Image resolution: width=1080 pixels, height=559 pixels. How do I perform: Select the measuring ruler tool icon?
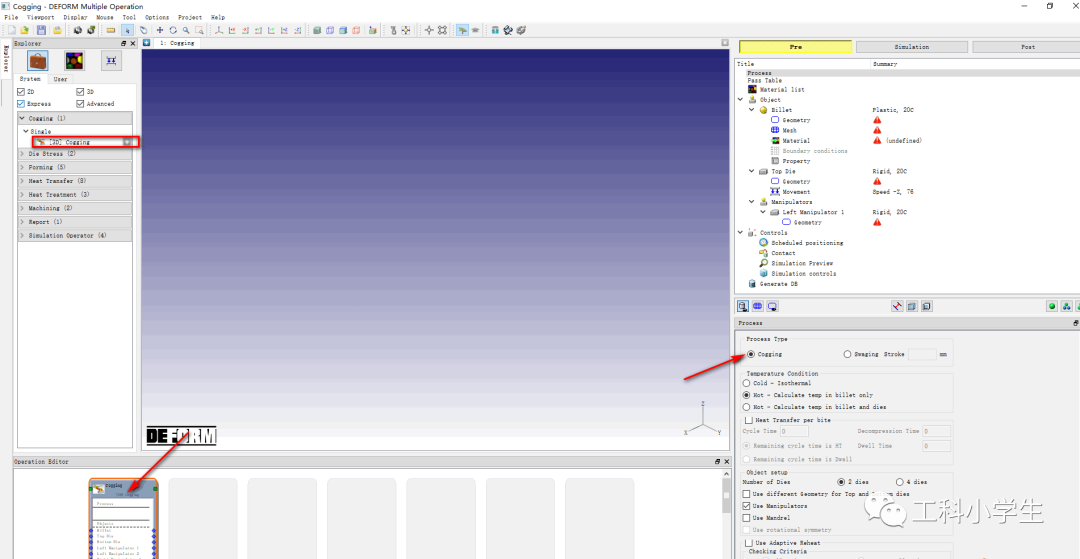point(110,30)
